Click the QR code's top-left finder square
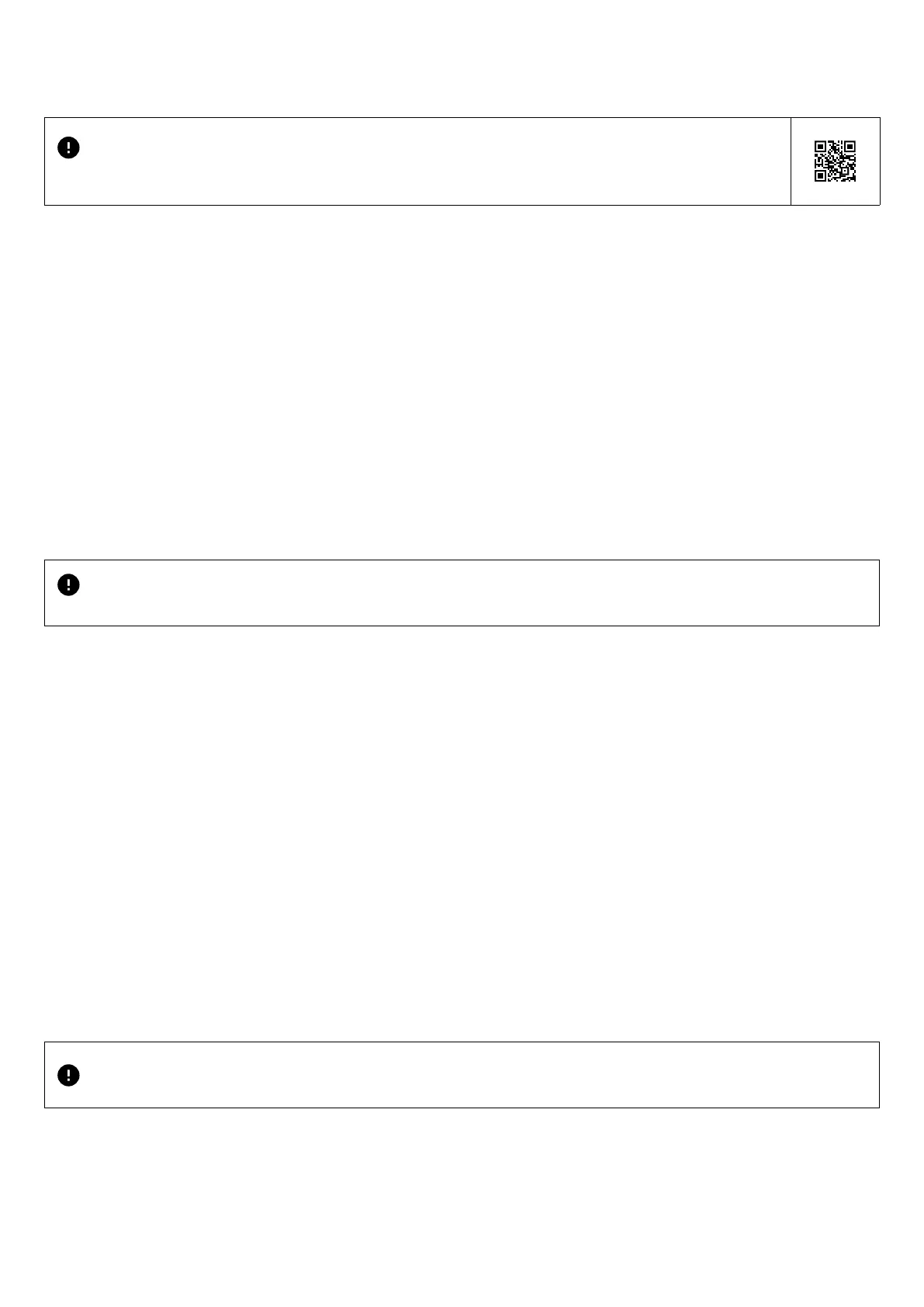Screen dimensions: 924x1307 [820, 147]
